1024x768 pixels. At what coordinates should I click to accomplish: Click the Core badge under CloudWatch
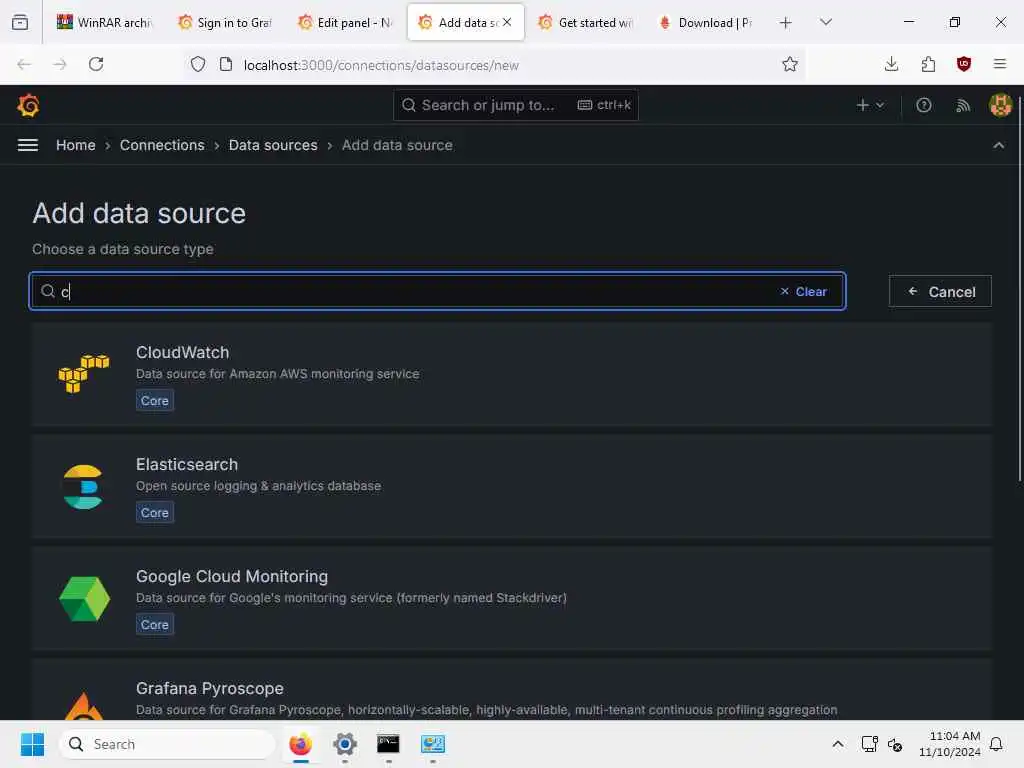[x=155, y=400]
